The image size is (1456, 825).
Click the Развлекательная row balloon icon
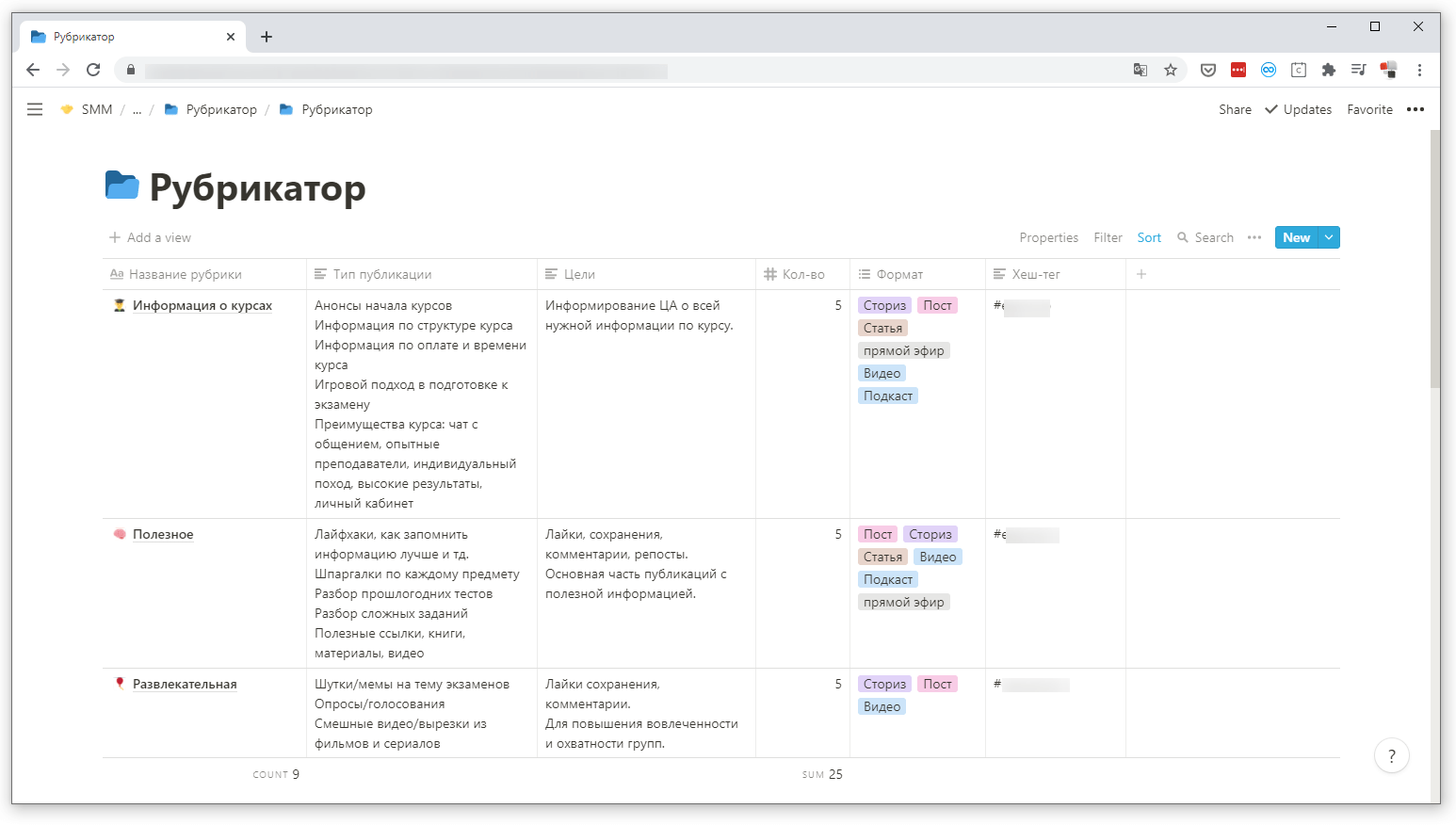coord(120,684)
